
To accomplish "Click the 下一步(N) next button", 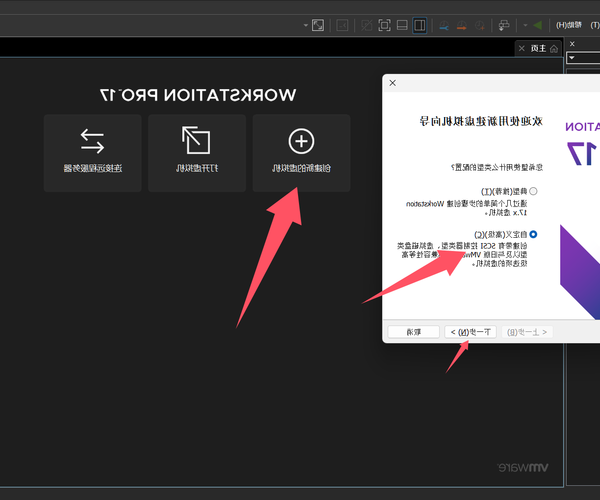I will (470, 332).
